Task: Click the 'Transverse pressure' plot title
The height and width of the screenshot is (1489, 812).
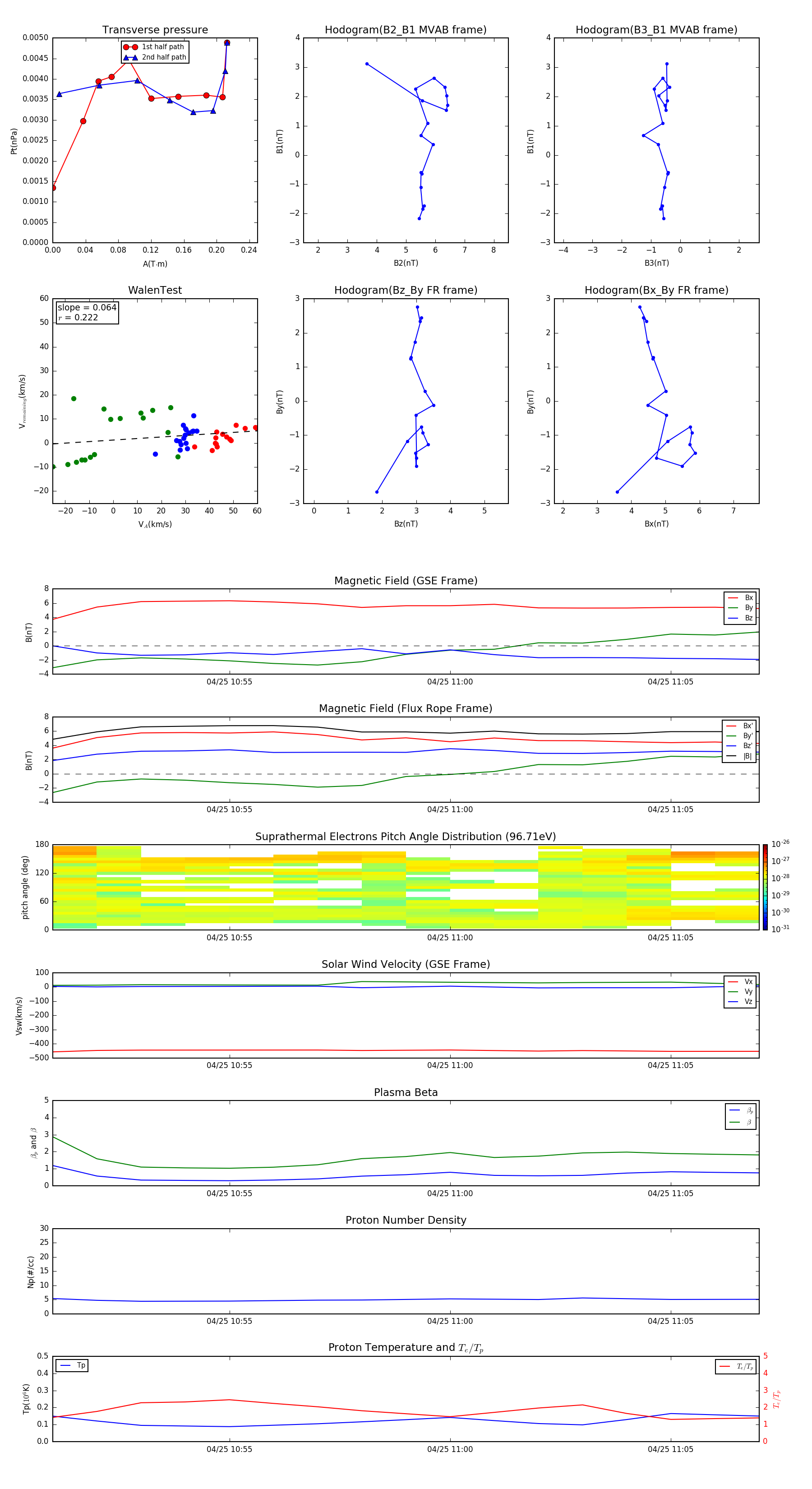Action: (155, 30)
